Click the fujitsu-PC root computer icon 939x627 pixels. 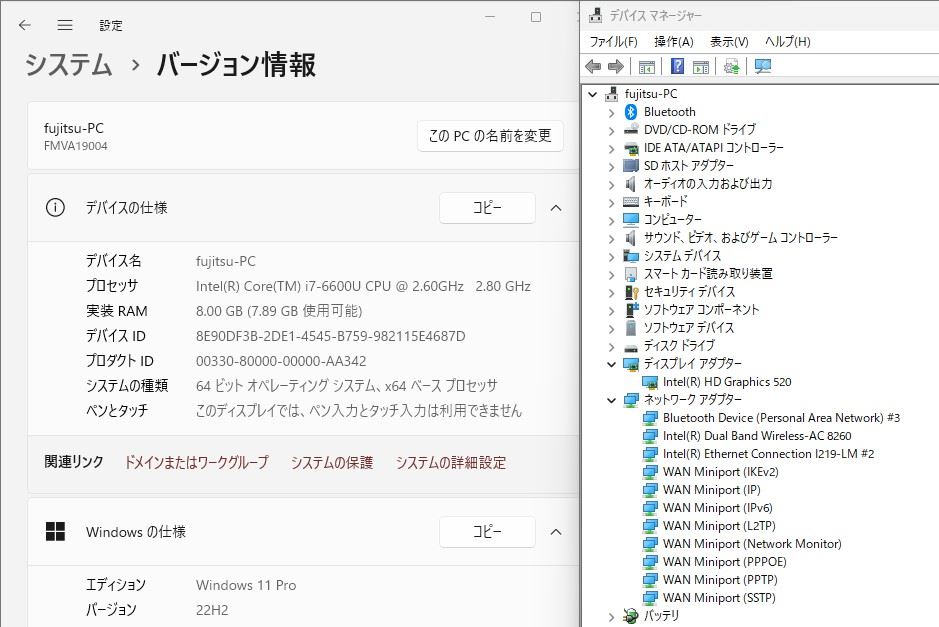tap(611, 94)
